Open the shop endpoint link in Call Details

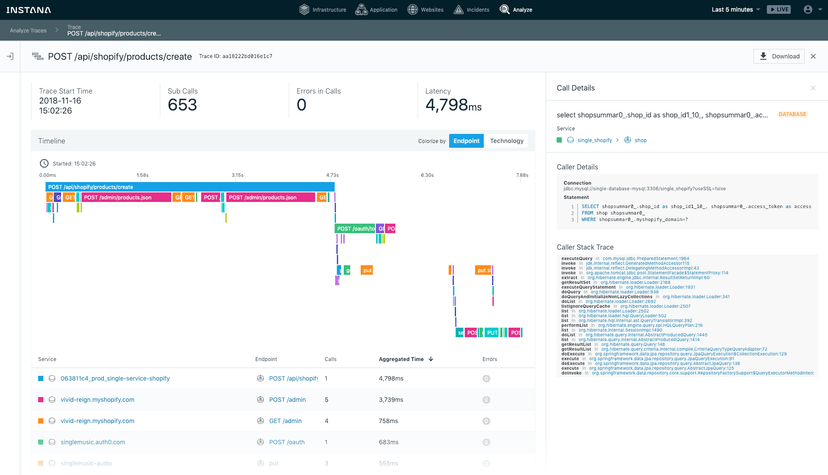click(x=641, y=140)
